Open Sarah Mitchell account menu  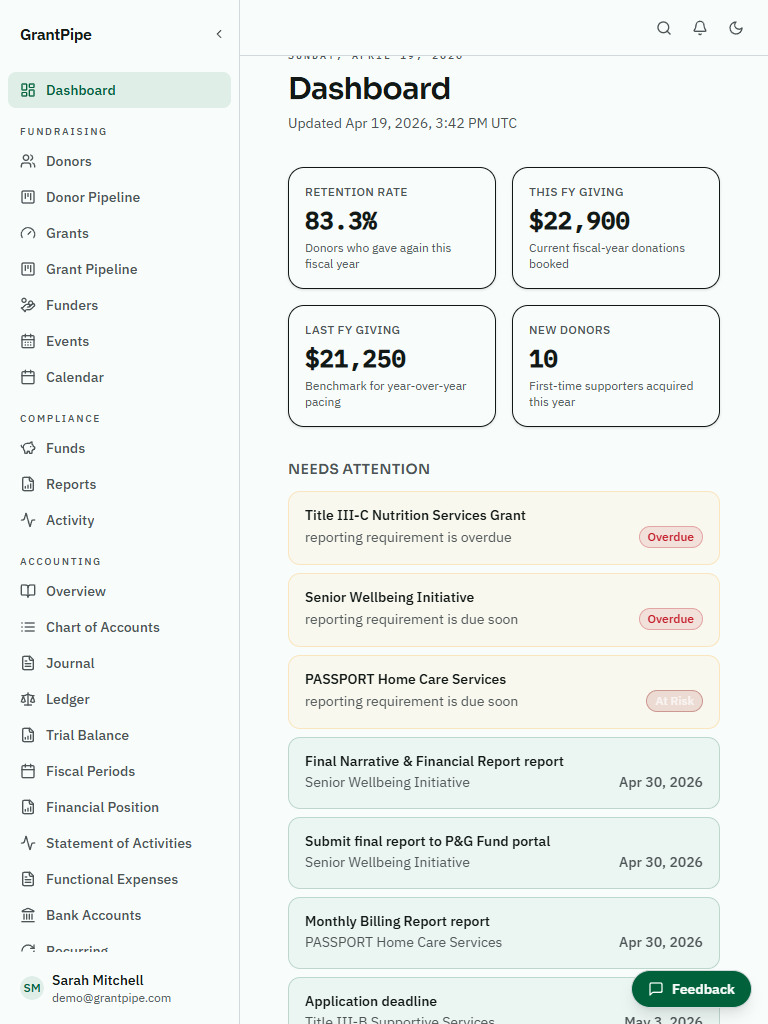click(x=120, y=988)
